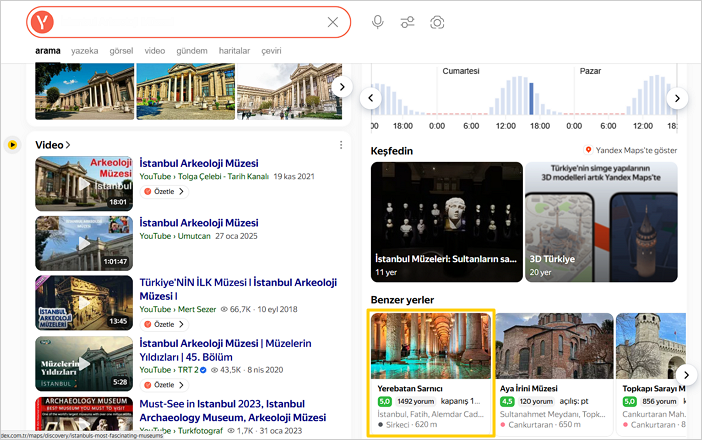Viewport: 702px width, 440px height.
Task: Open Yerebatan Sarnıcı place card image
Action: click(x=431, y=346)
